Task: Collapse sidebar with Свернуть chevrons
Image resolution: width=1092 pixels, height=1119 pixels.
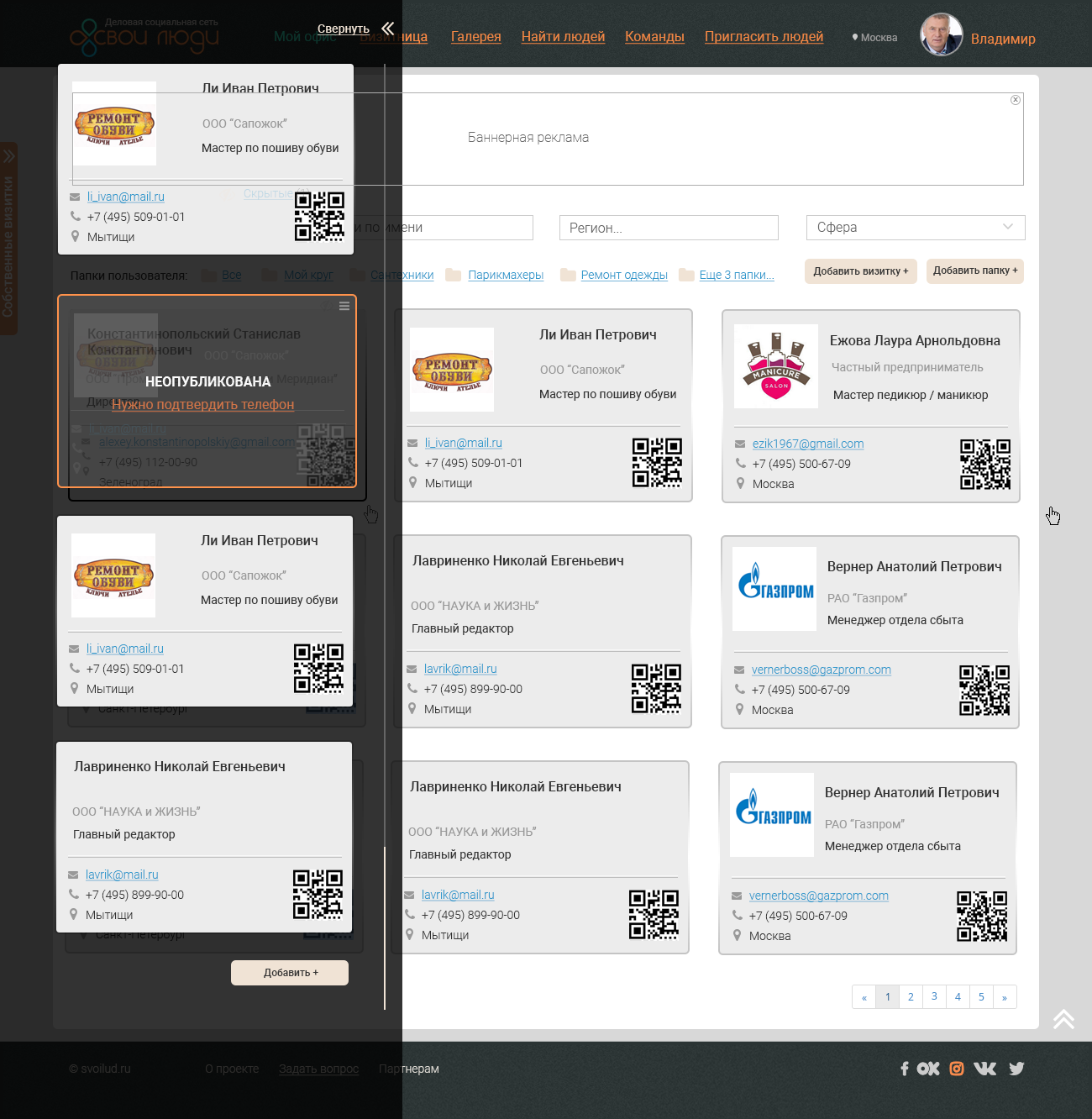Action: click(387, 29)
